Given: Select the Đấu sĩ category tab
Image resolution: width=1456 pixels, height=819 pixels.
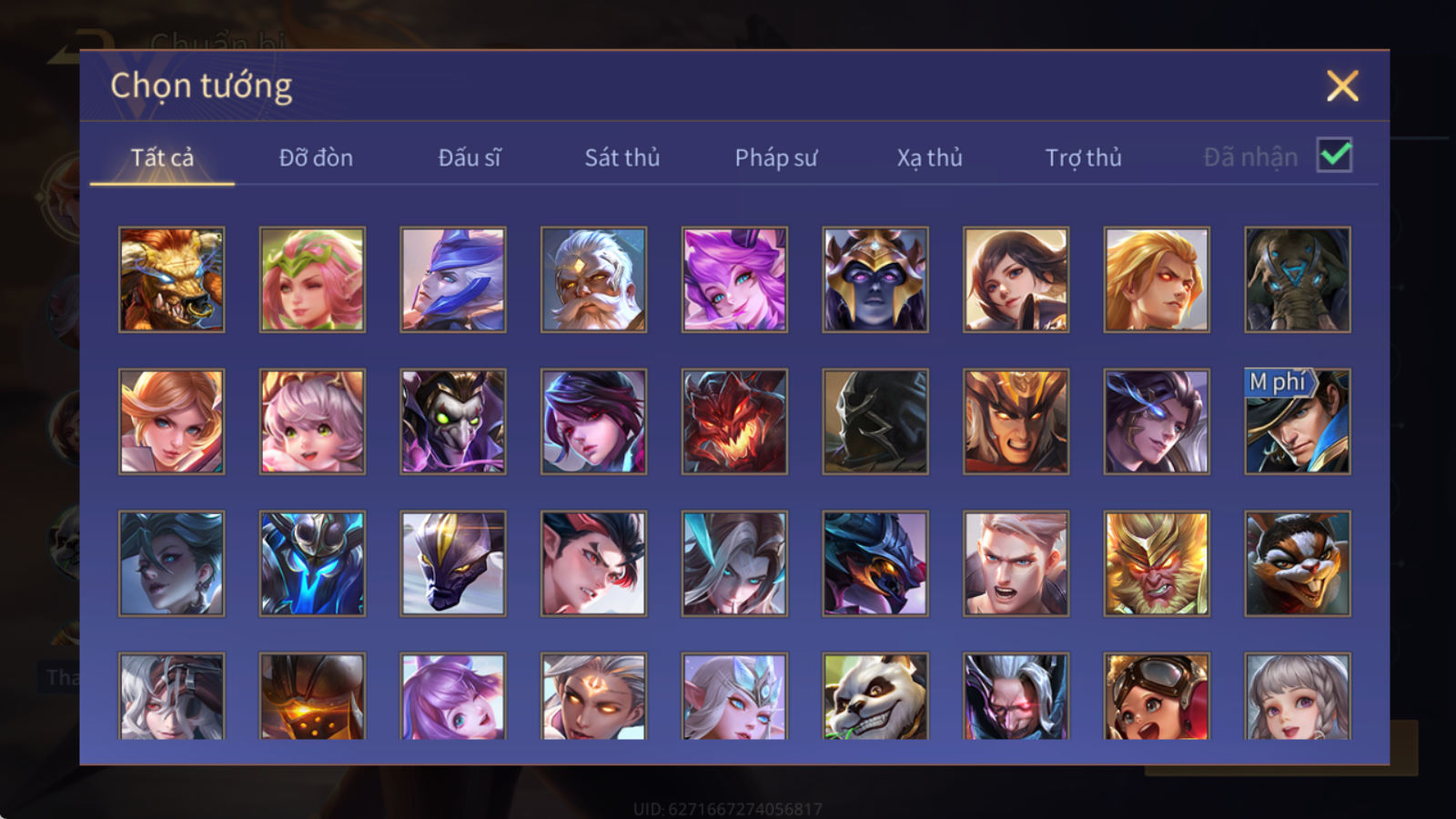Looking at the screenshot, I should pos(470,157).
